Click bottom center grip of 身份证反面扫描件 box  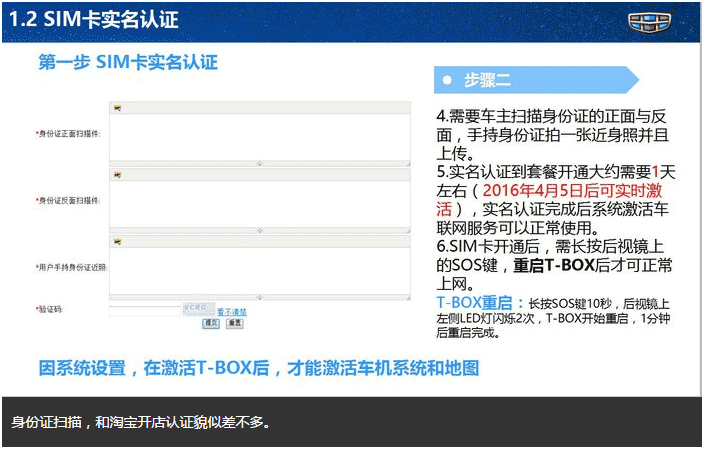(x=260, y=229)
